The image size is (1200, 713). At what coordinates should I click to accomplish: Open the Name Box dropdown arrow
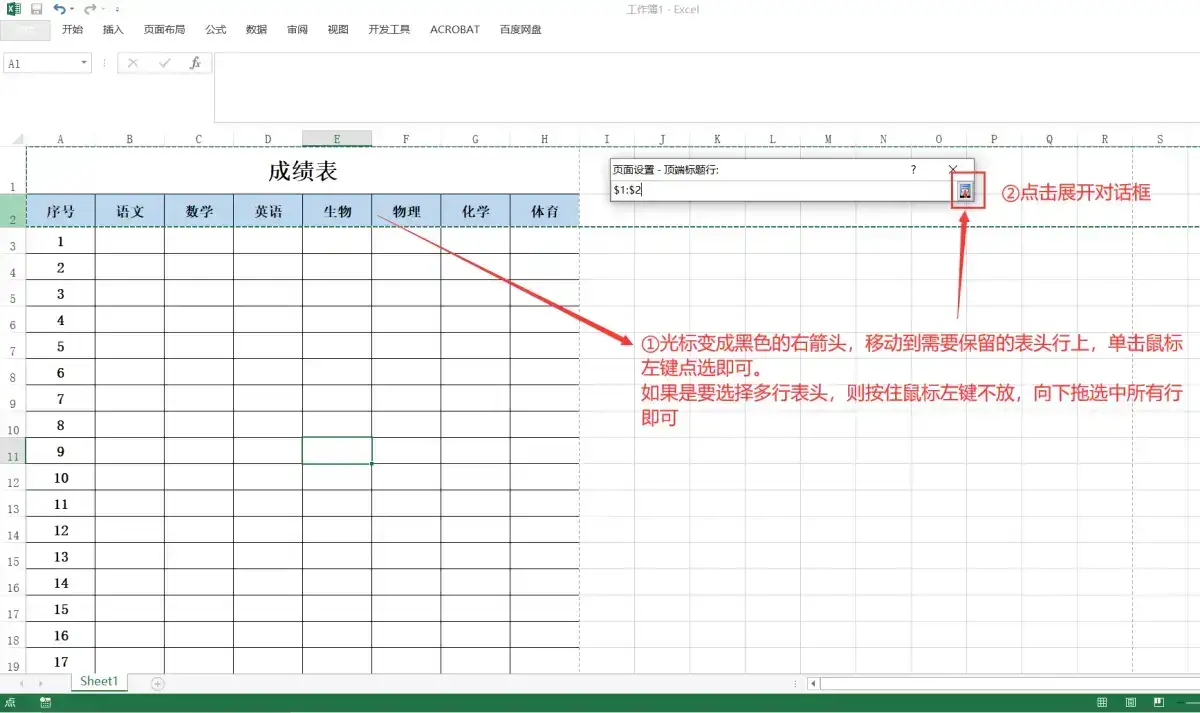click(85, 62)
